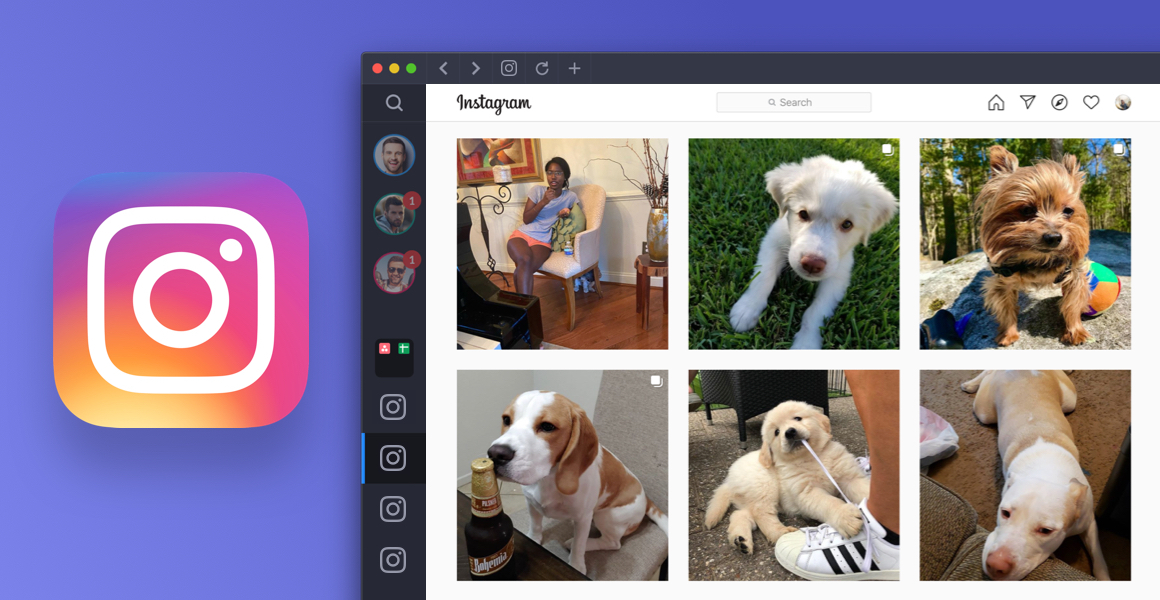Open the middle sidebar avatar with a notification badge
Image resolution: width=1160 pixels, height=600 pixels.
click(394, 214)
